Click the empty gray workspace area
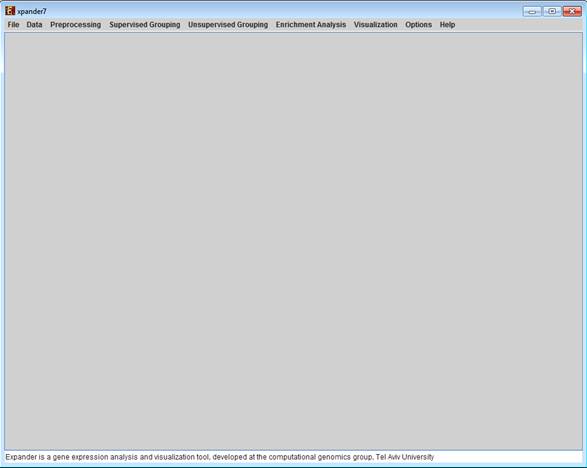Viewport: 587px width, 468px height. pyautogui.click(x=294, y=241)
